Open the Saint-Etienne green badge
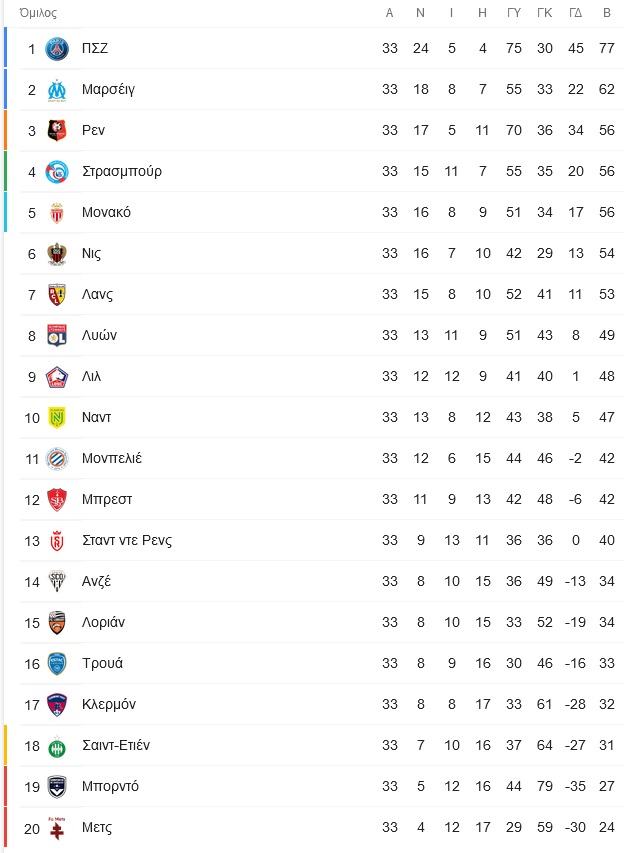This screenshot has height=853, width=628. [57, 746]
